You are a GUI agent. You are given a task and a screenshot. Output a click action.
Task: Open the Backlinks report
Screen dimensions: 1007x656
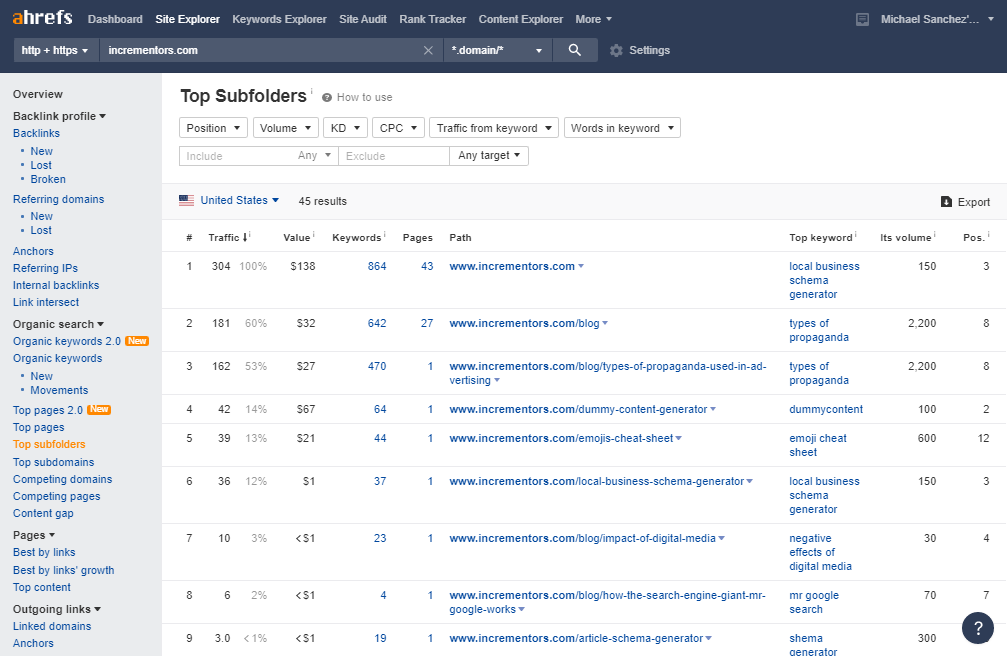(x=36, y=133)
